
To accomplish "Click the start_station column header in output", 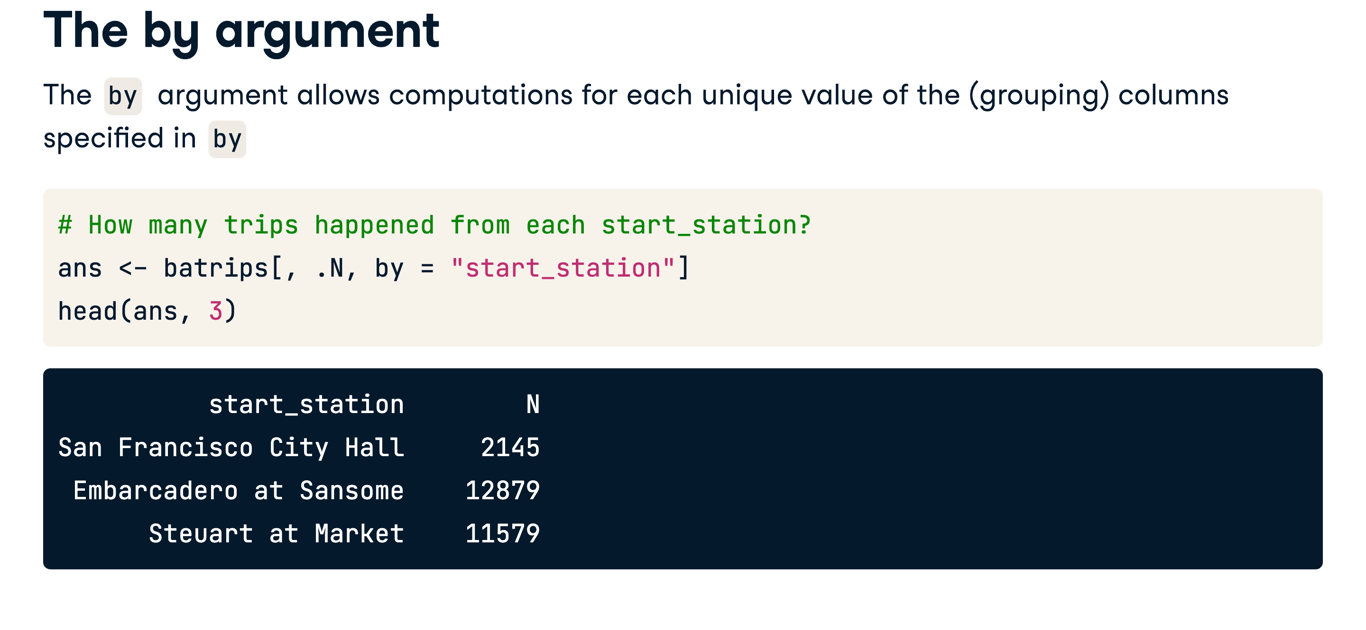I will tap(306, 404).
